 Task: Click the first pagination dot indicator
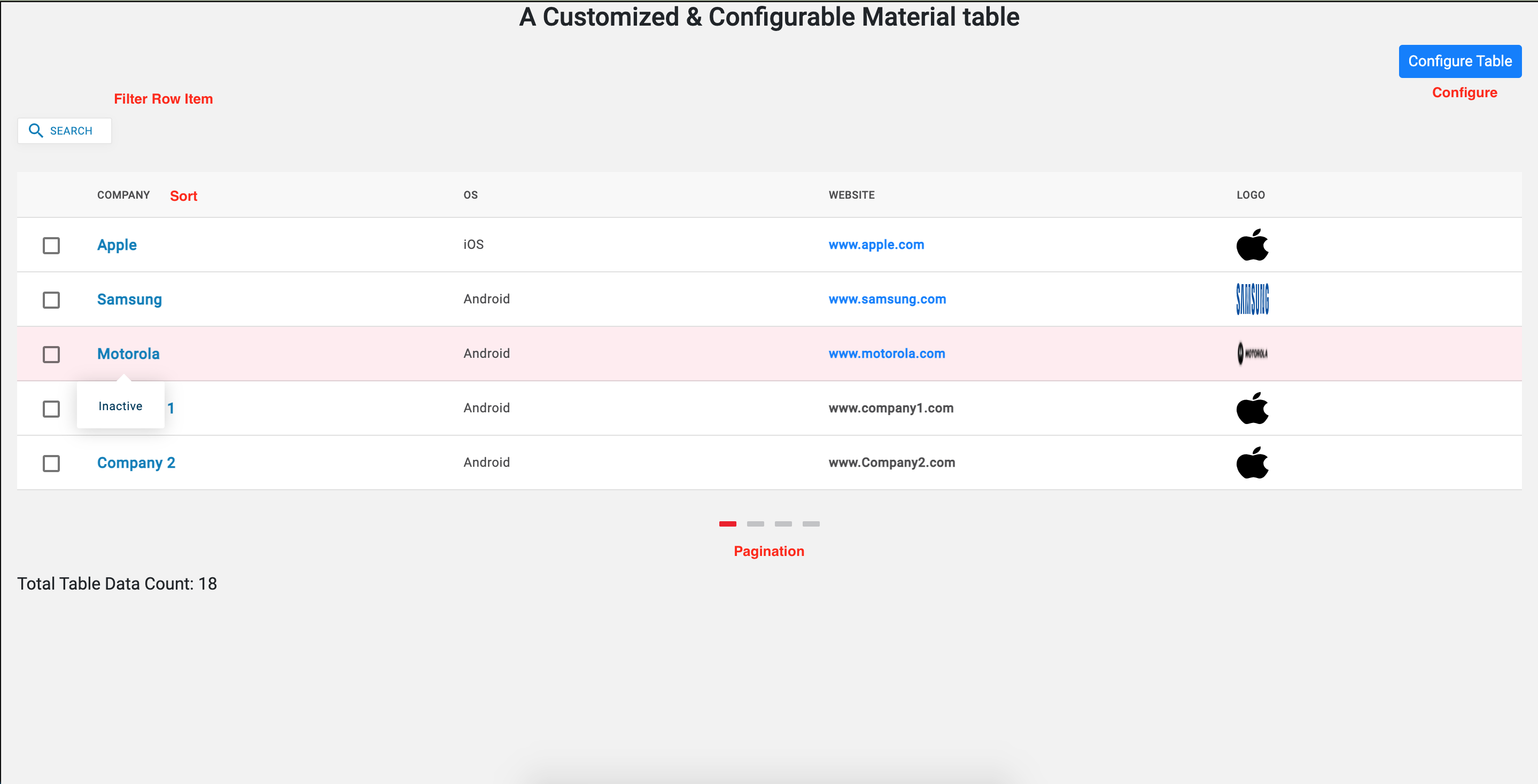728,522
